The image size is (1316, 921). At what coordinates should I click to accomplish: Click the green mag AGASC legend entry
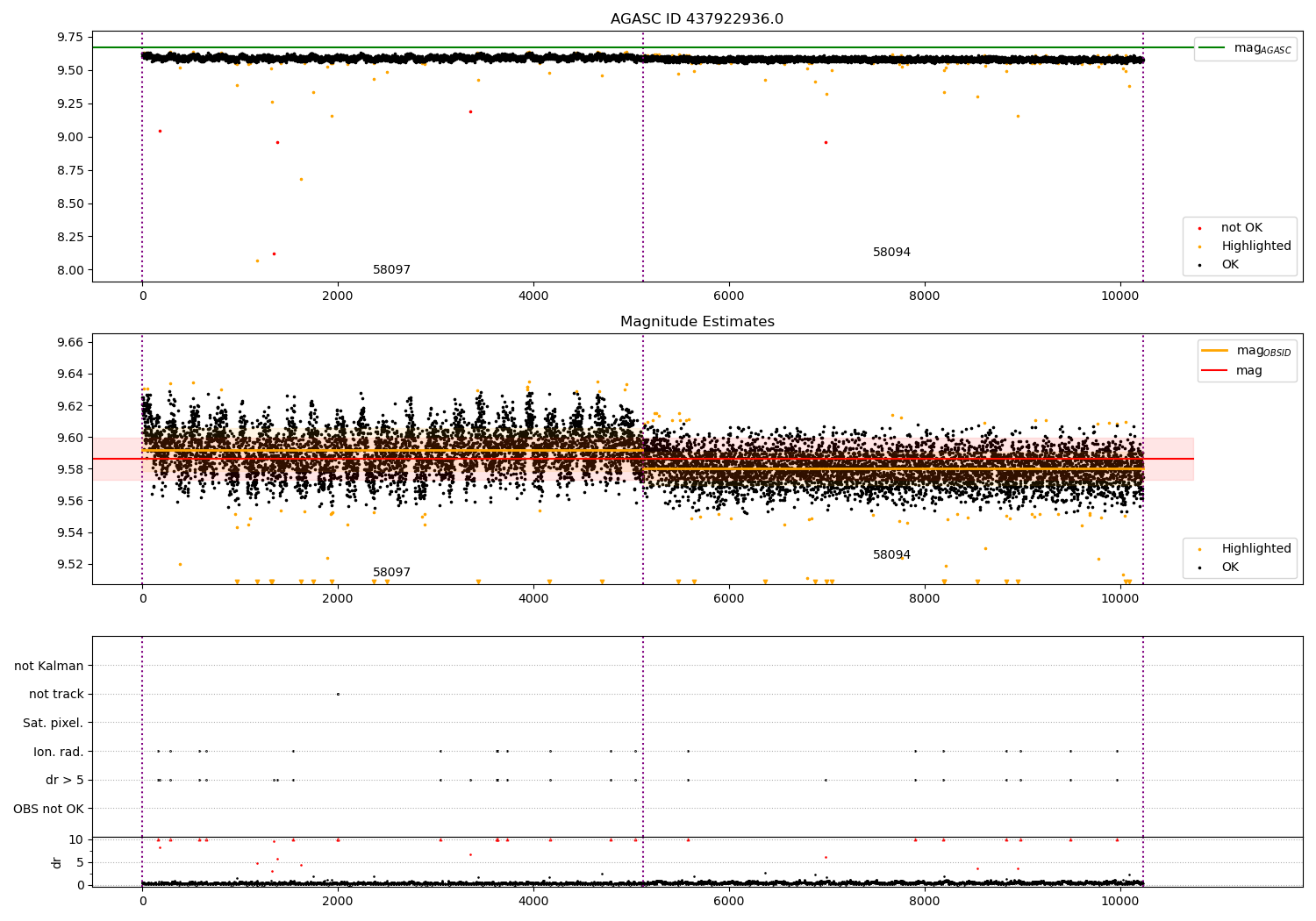pos(1246,48)
